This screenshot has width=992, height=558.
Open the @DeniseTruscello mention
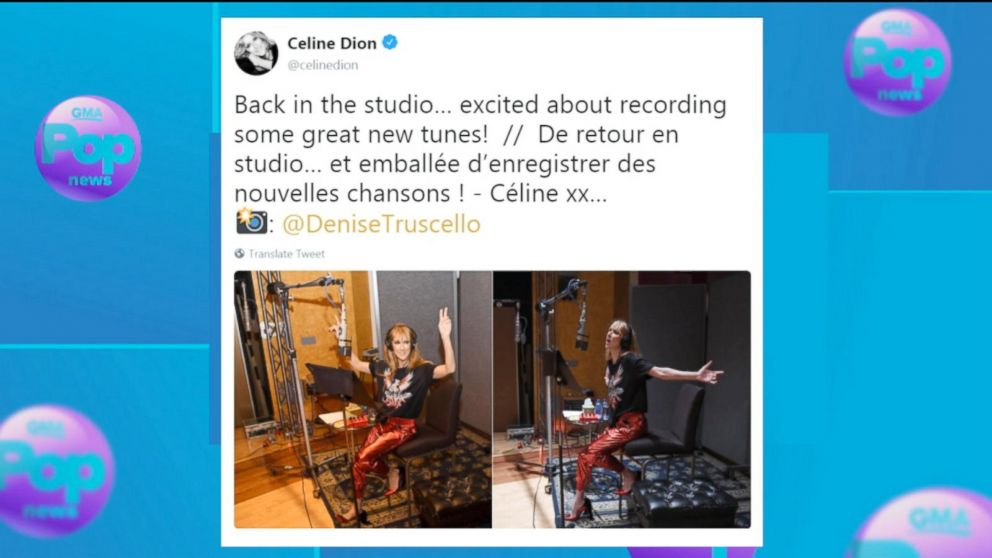click(381, 224)
